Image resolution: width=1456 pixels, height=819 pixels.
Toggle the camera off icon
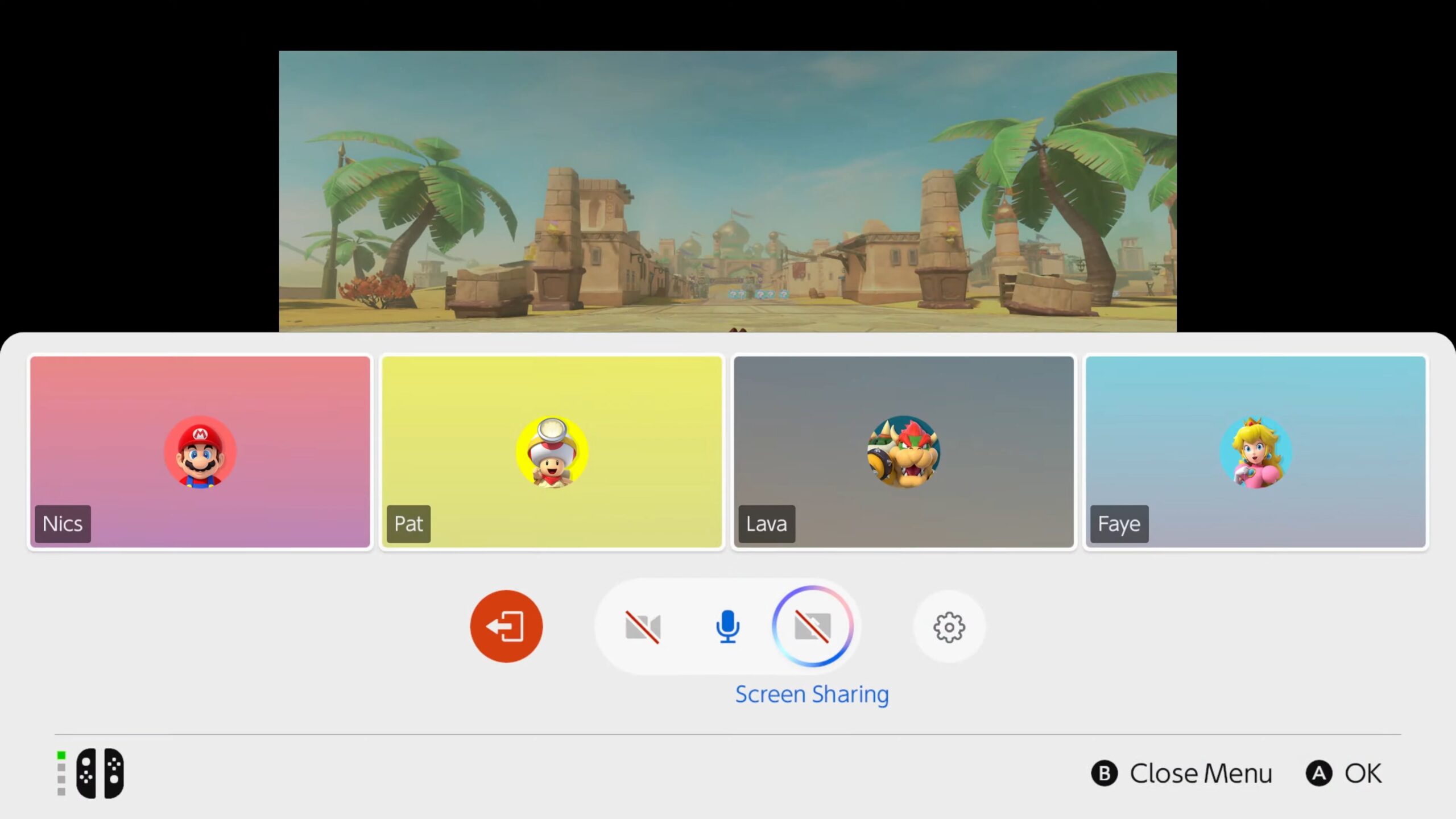tap(643, 627)
